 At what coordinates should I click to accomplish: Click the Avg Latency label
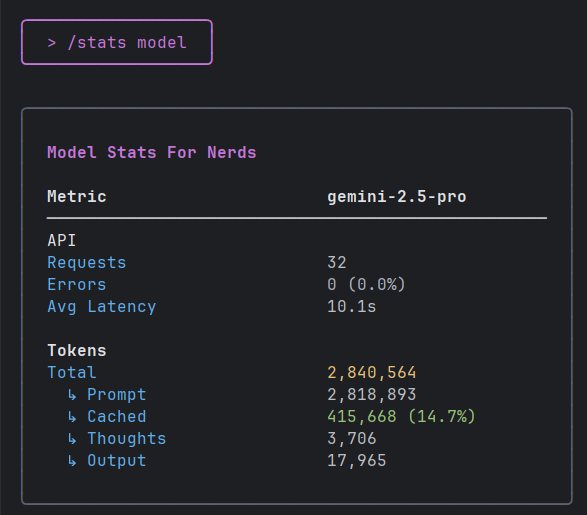102,307
